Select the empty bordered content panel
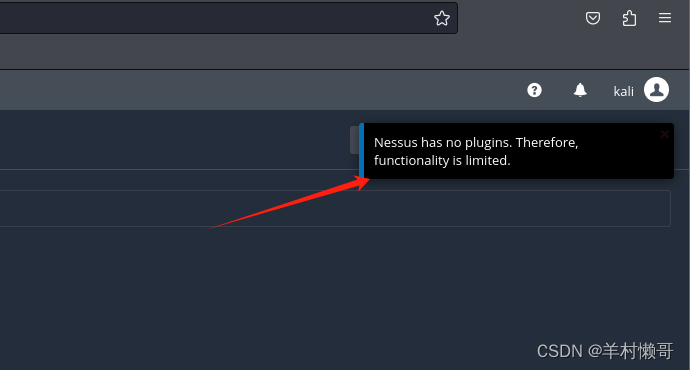The height and width of the screenshot is (370, 690). click(x=335, y=209)
